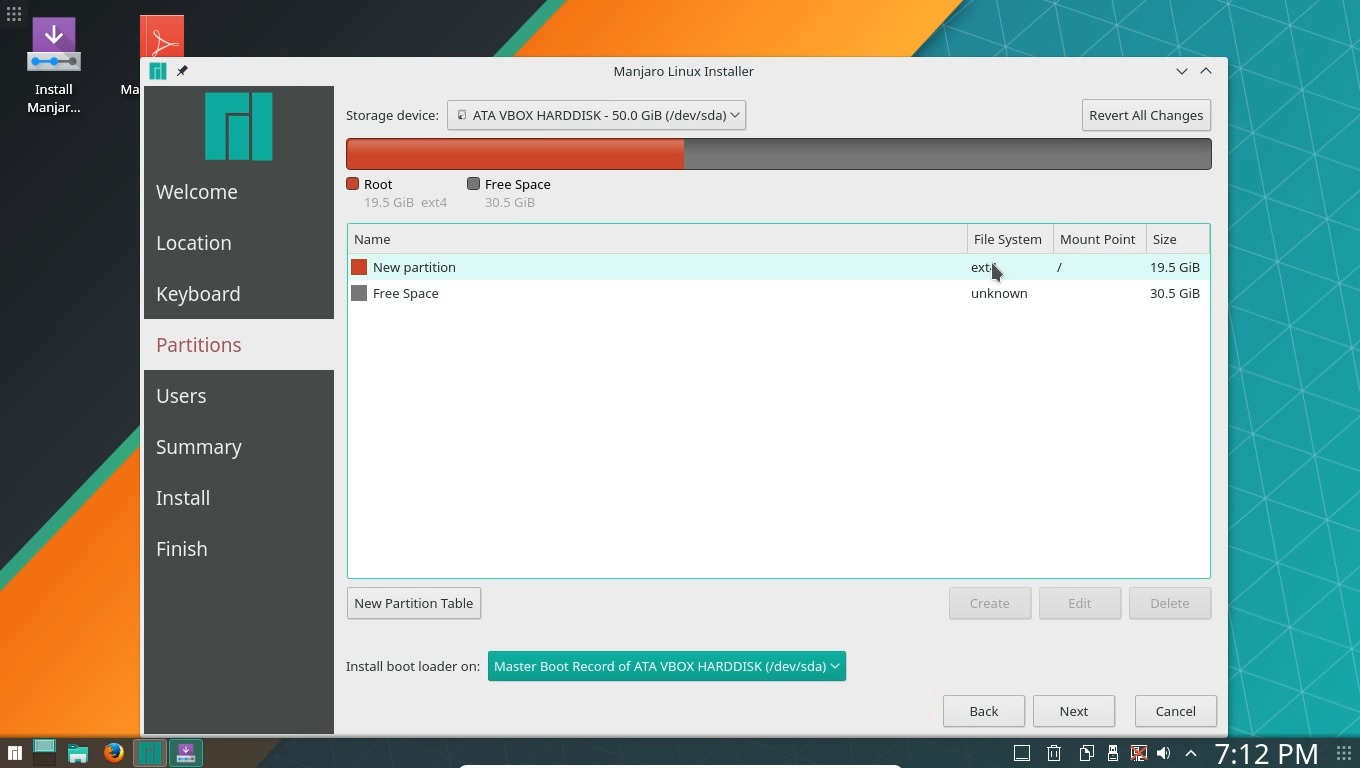This screenshot has height=768, width=1360.
Task: Open the network status tray icon
Action: pyautogui.click(x=1138, y=753)
